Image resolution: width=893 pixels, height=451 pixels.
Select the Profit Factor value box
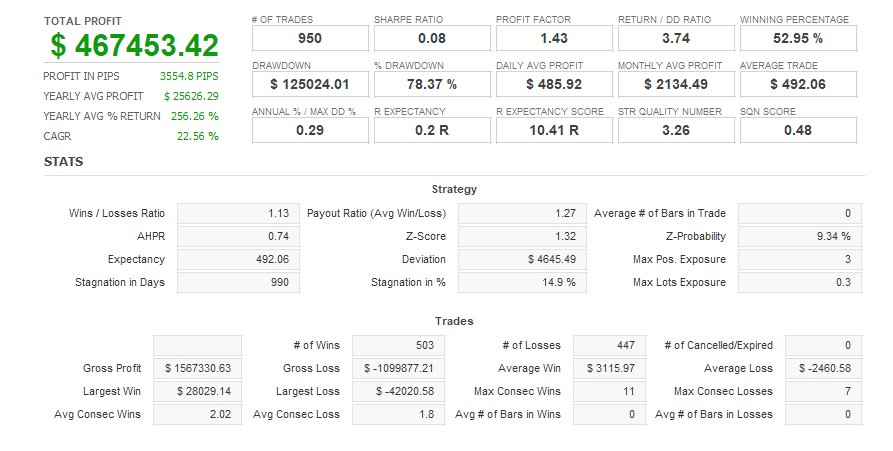(553, 39)
